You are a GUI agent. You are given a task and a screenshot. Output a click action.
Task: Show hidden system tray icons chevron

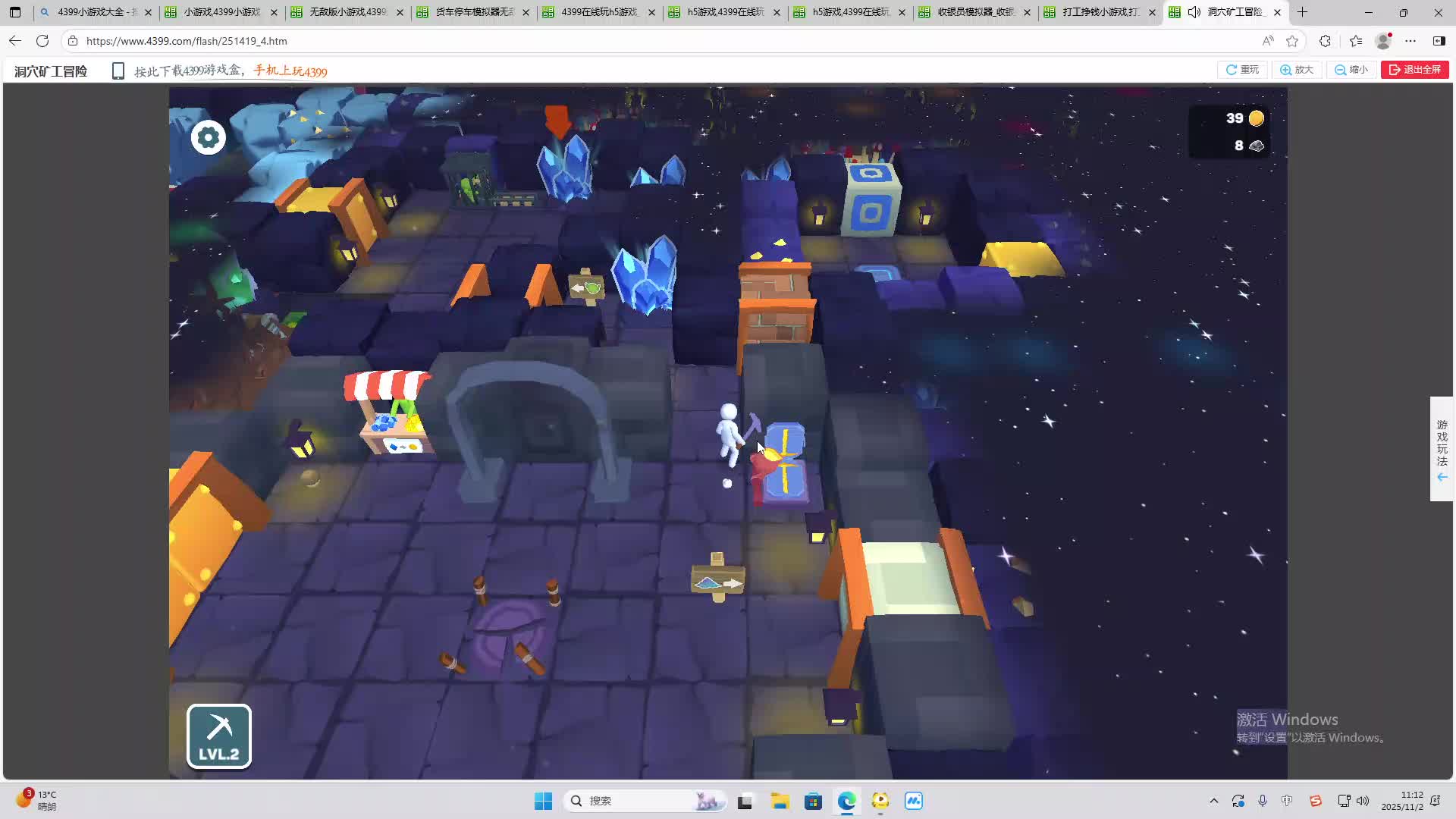pos(1213,801)
